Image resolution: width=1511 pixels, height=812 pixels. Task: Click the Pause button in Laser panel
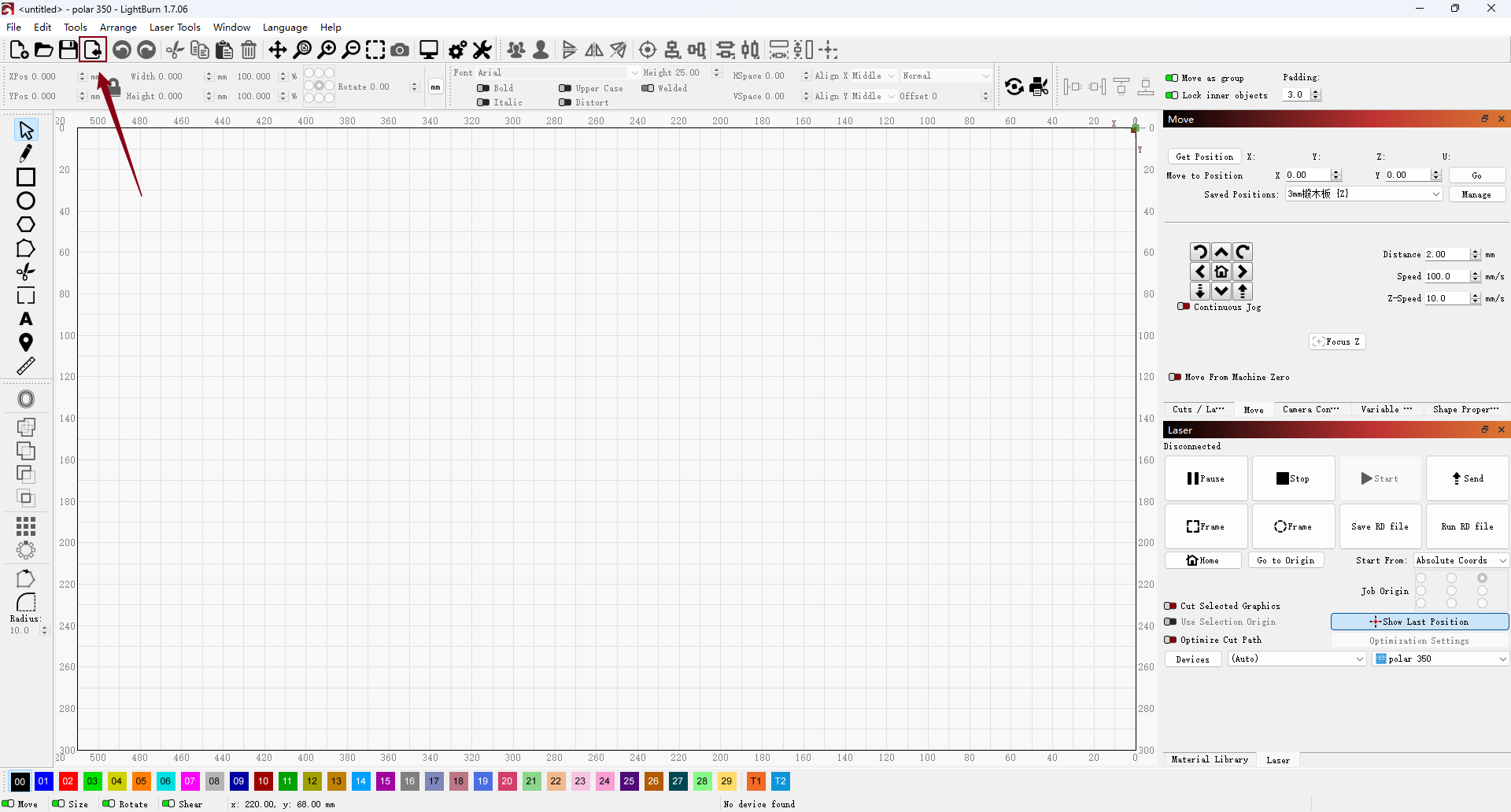pos(1206,478)
